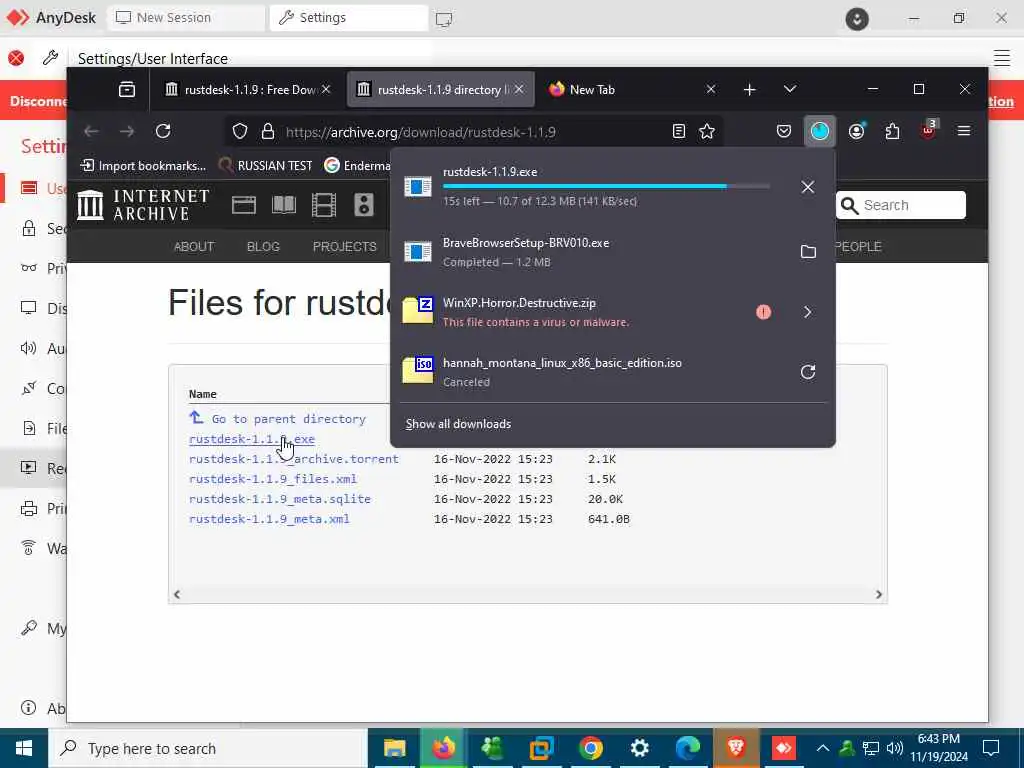Click Show all downloads
The image size is (1024, 768).
click(458, 424)
